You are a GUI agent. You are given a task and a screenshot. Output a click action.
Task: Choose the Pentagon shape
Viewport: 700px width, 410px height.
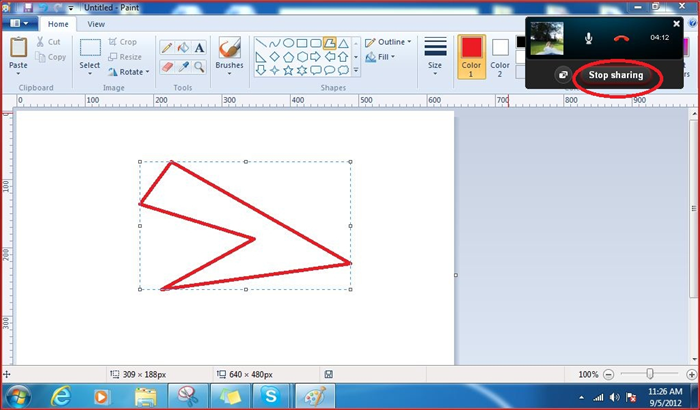pyautogui.click(x=289, y=57)
